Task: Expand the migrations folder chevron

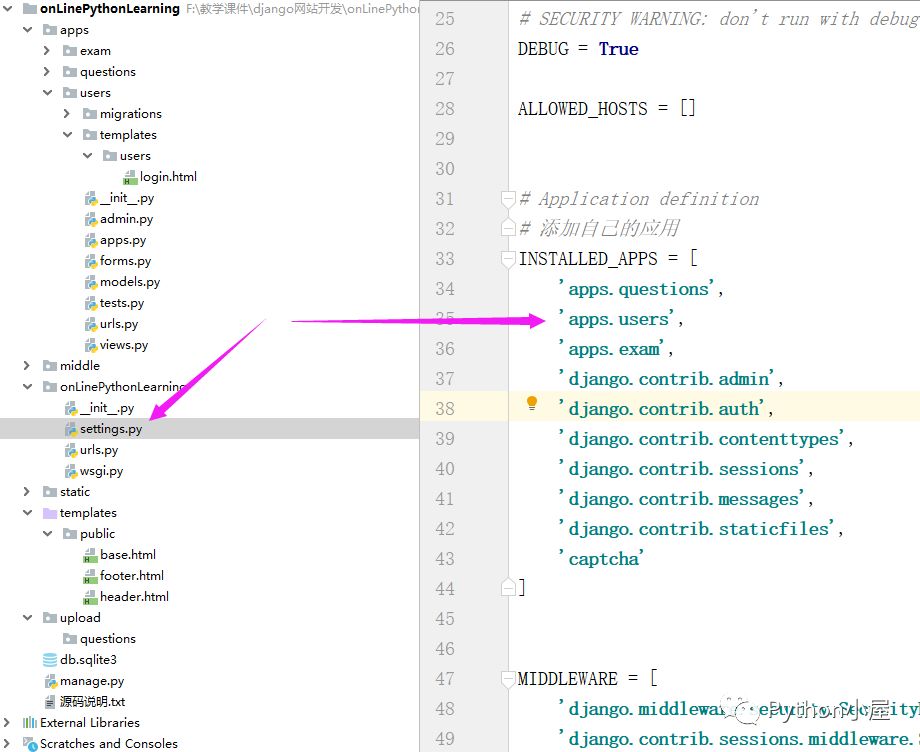Action: pos(67,113)
